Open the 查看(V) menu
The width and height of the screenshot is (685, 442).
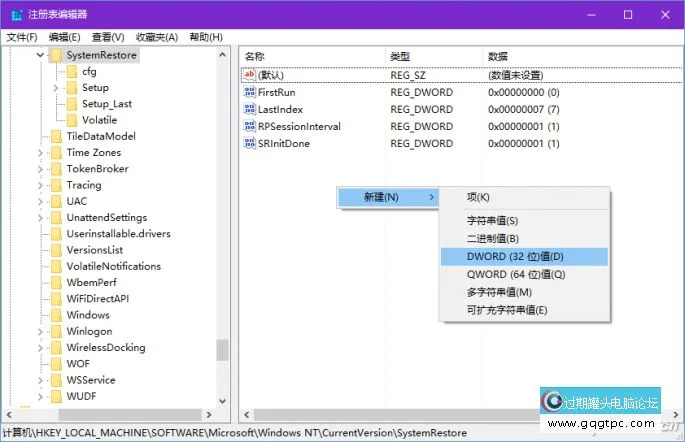108,37
